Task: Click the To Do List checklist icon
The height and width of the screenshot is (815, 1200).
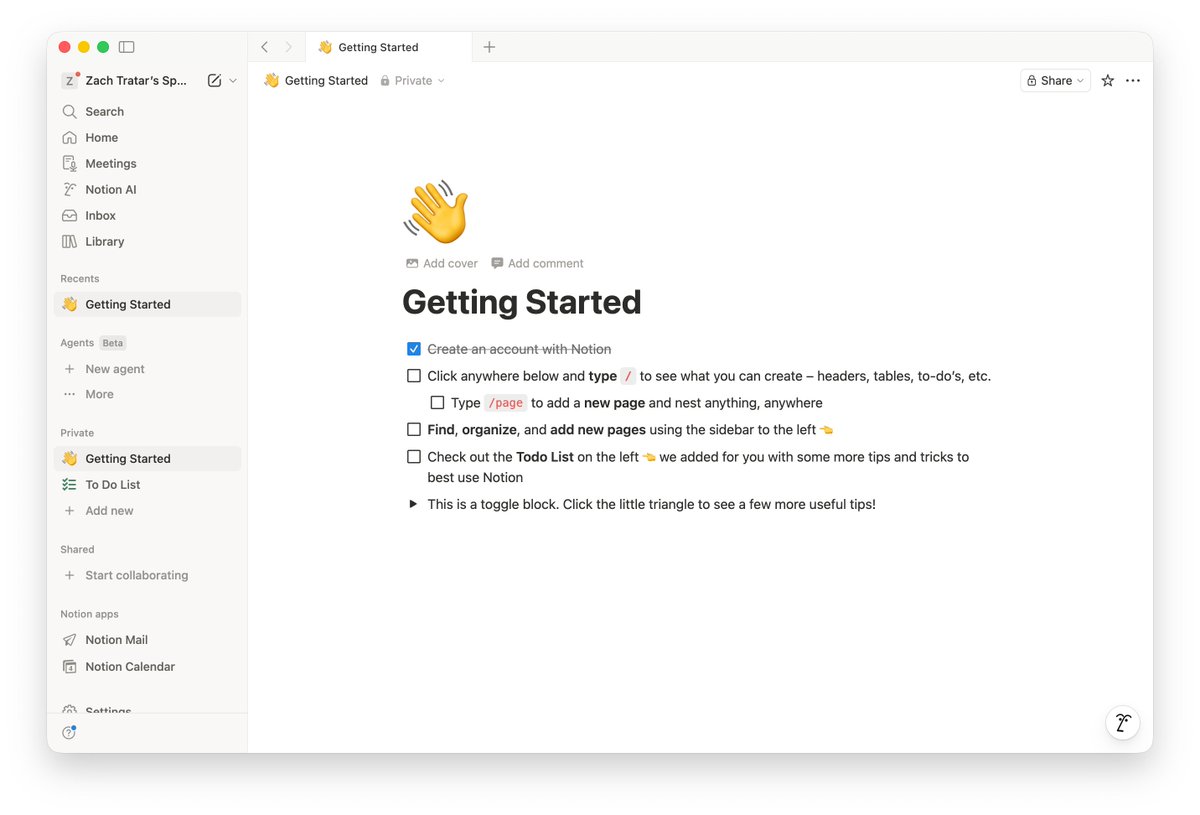Action: click(x=69, y=485)
